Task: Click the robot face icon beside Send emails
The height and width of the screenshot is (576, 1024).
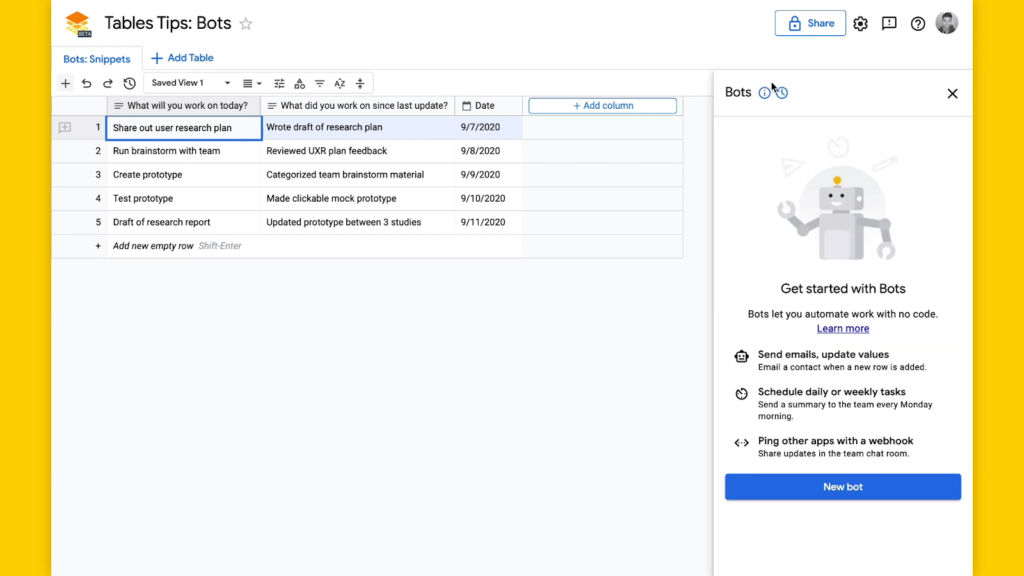Action: pyautogui.click(x=741, y=357)
